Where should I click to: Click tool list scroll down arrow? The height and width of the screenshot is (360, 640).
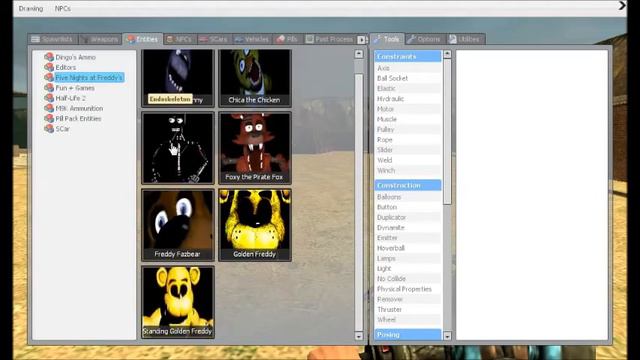447,336
